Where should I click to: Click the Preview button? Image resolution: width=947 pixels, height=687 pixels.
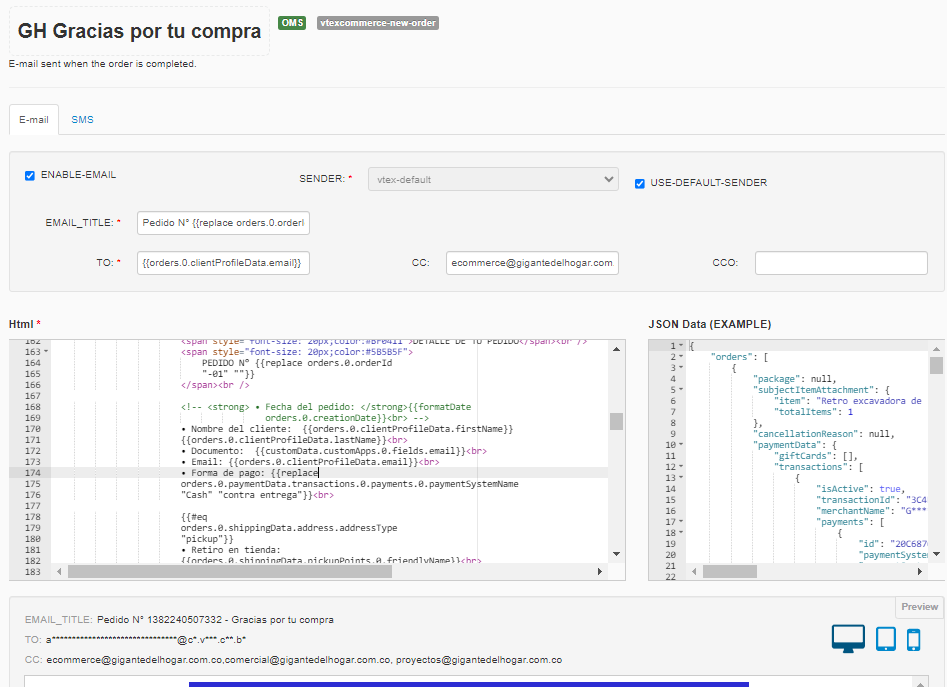(x=919, y=607)
